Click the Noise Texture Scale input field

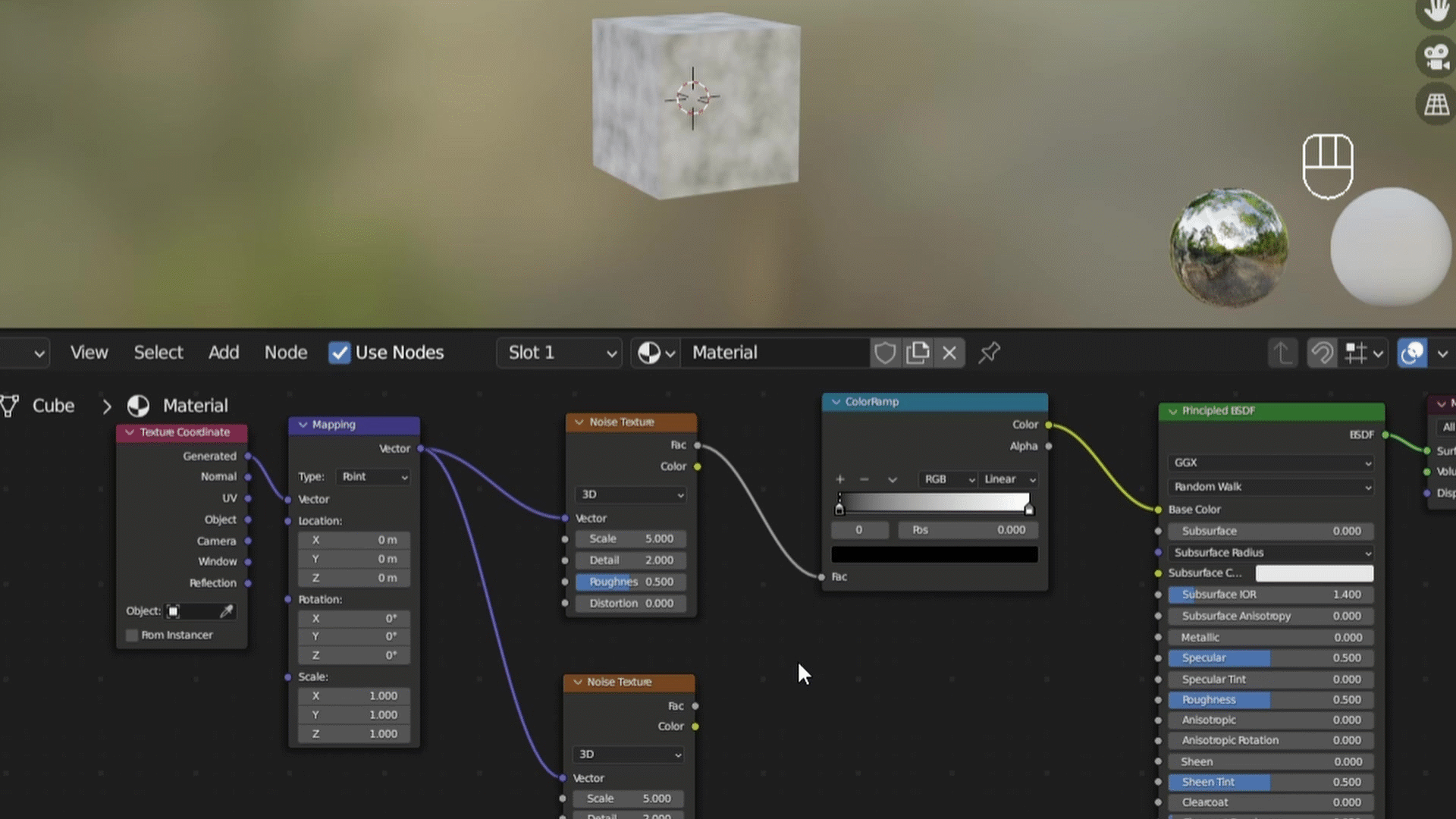(630, 538)
